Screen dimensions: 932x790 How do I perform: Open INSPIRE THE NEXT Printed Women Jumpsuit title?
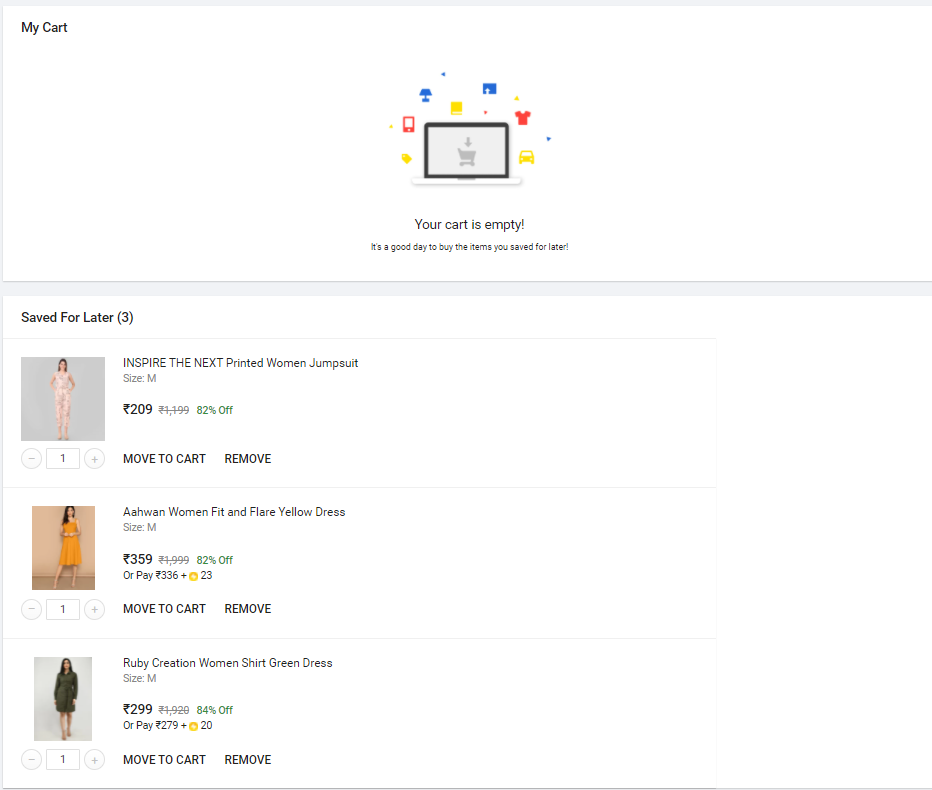pos(241,363)
